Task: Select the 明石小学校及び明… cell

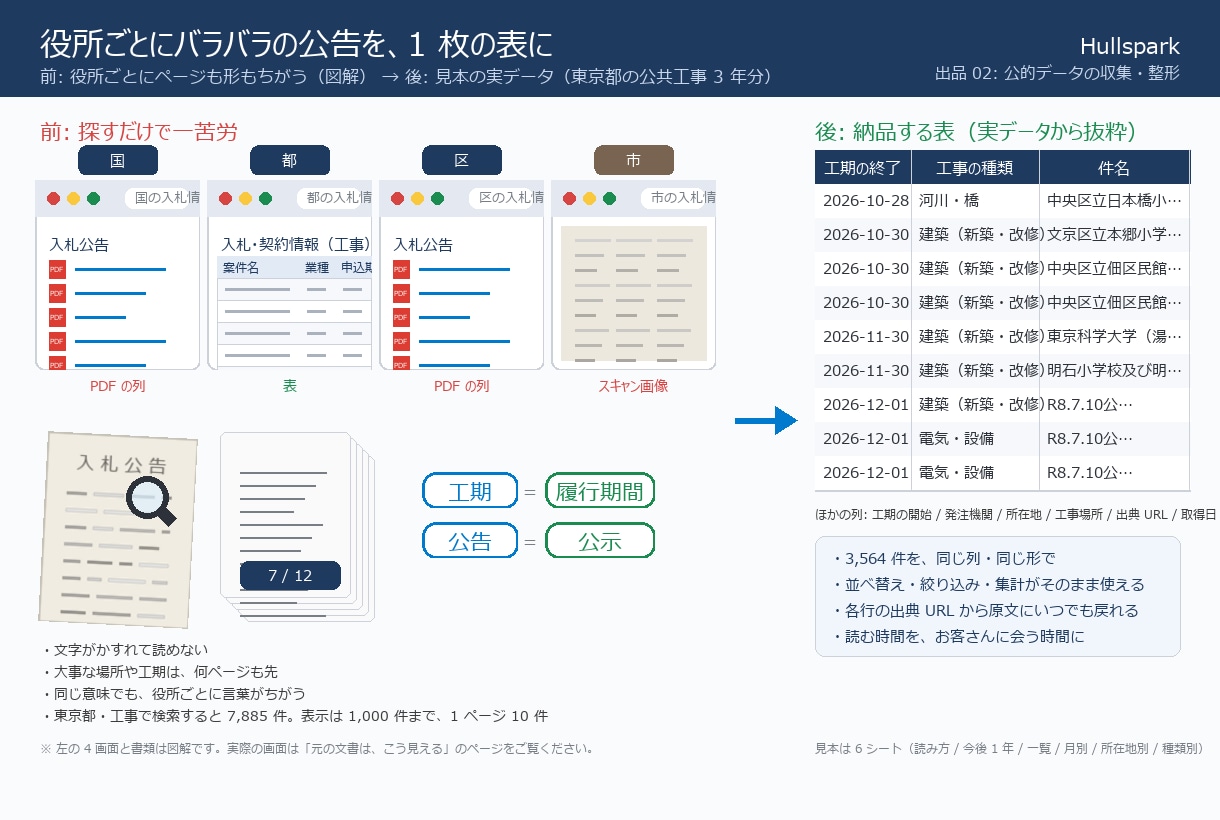Action: [1114, 371]
